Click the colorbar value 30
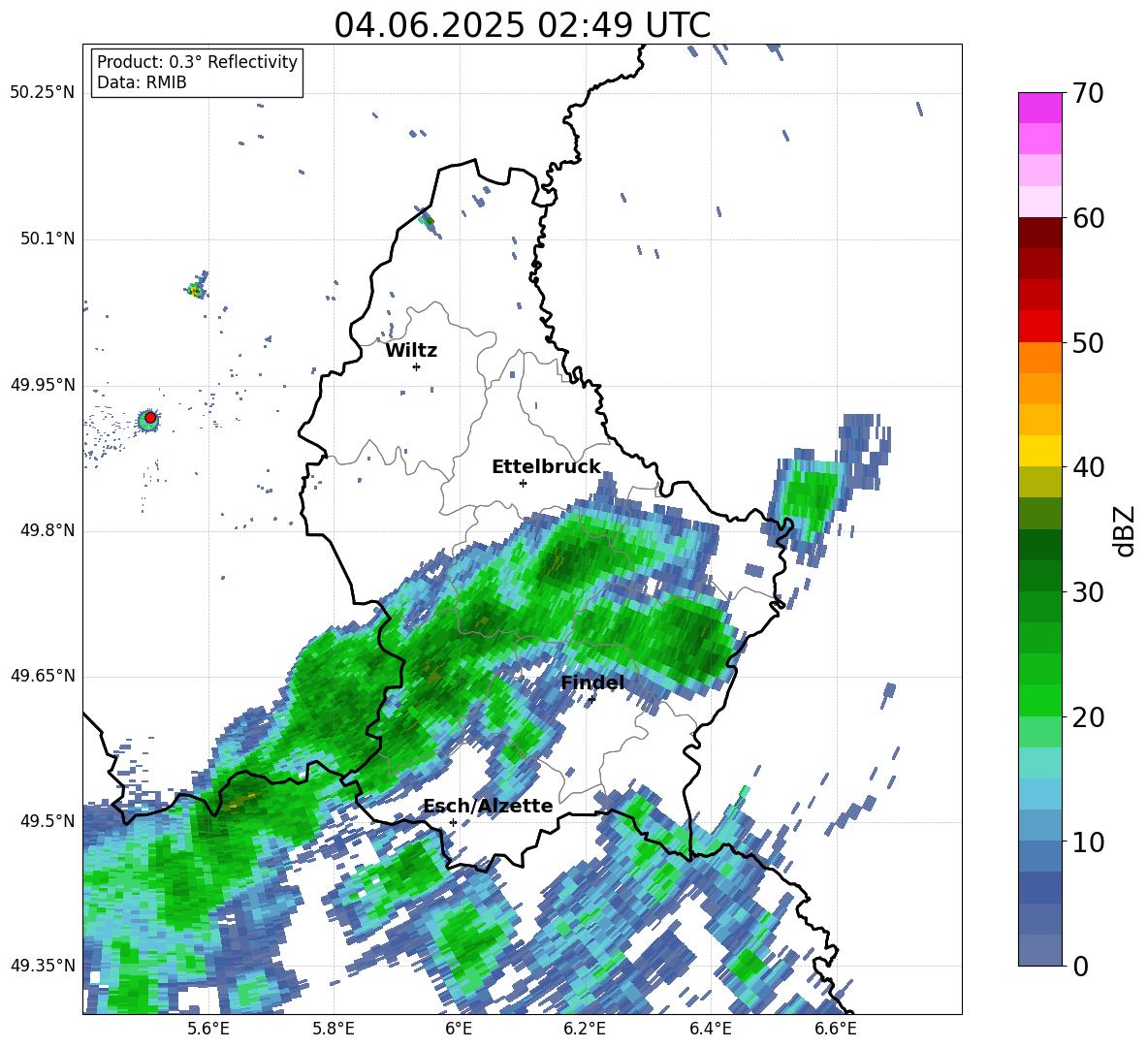The width and height of the screenshot is (1148, 1048). point(1088,592)
